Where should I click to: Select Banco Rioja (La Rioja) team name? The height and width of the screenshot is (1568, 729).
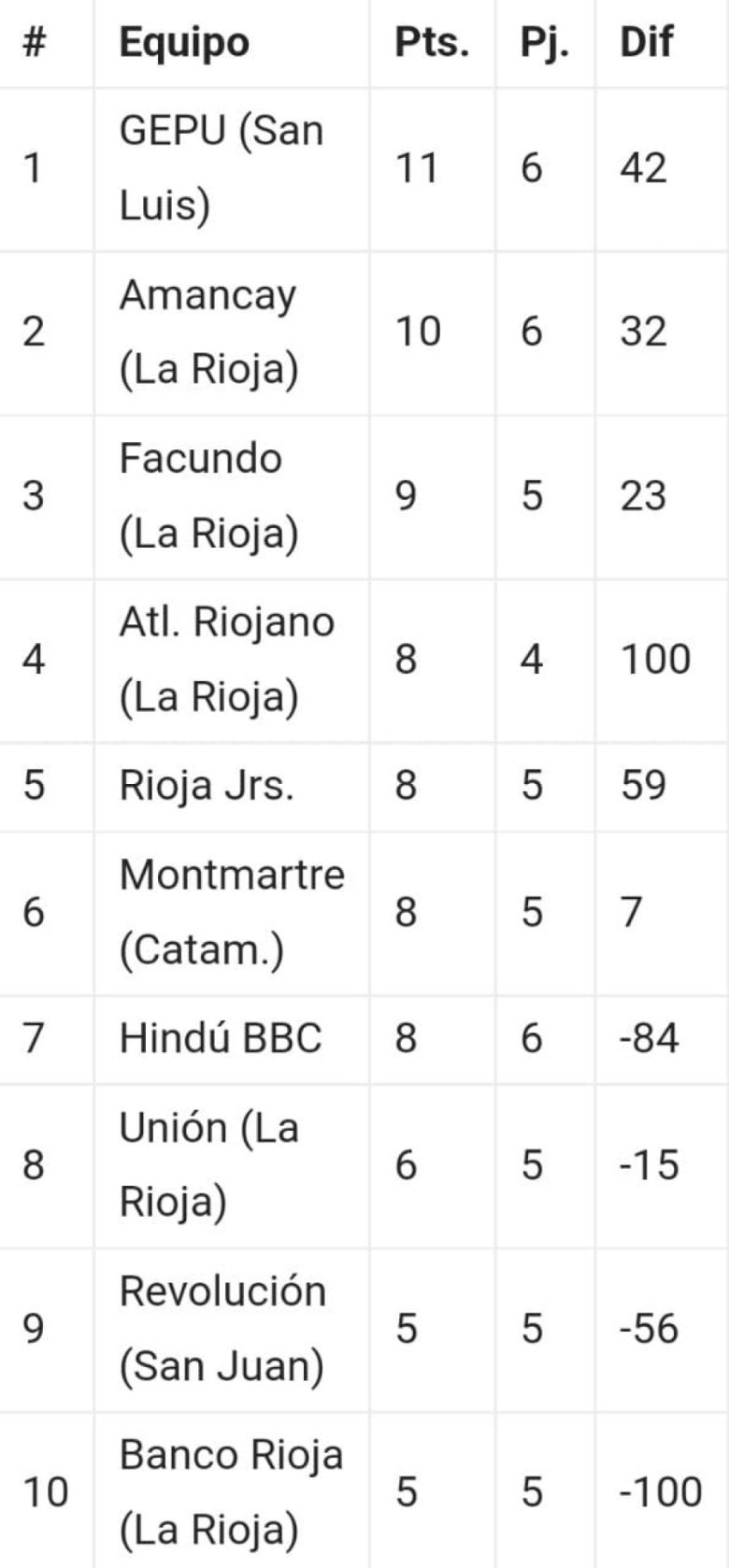[231, 1491]
